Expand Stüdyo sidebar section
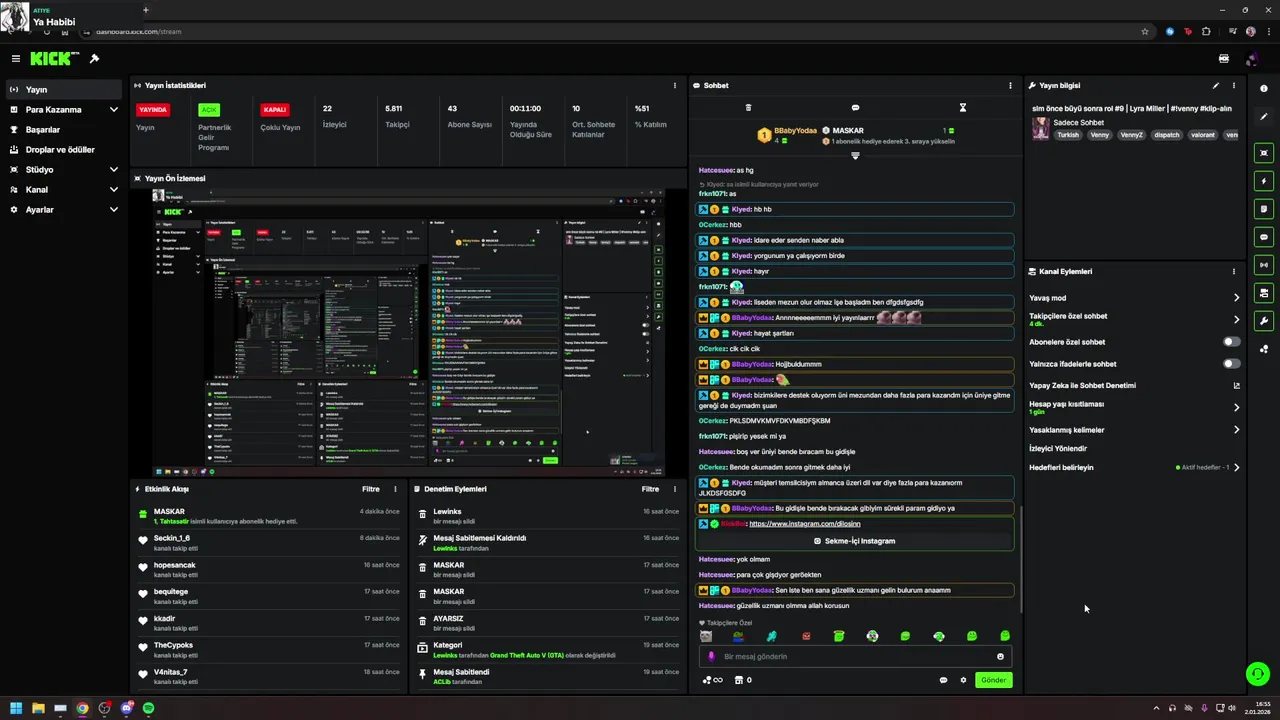This screenshot has width=1280, height=720. click(x=113, y=170)
